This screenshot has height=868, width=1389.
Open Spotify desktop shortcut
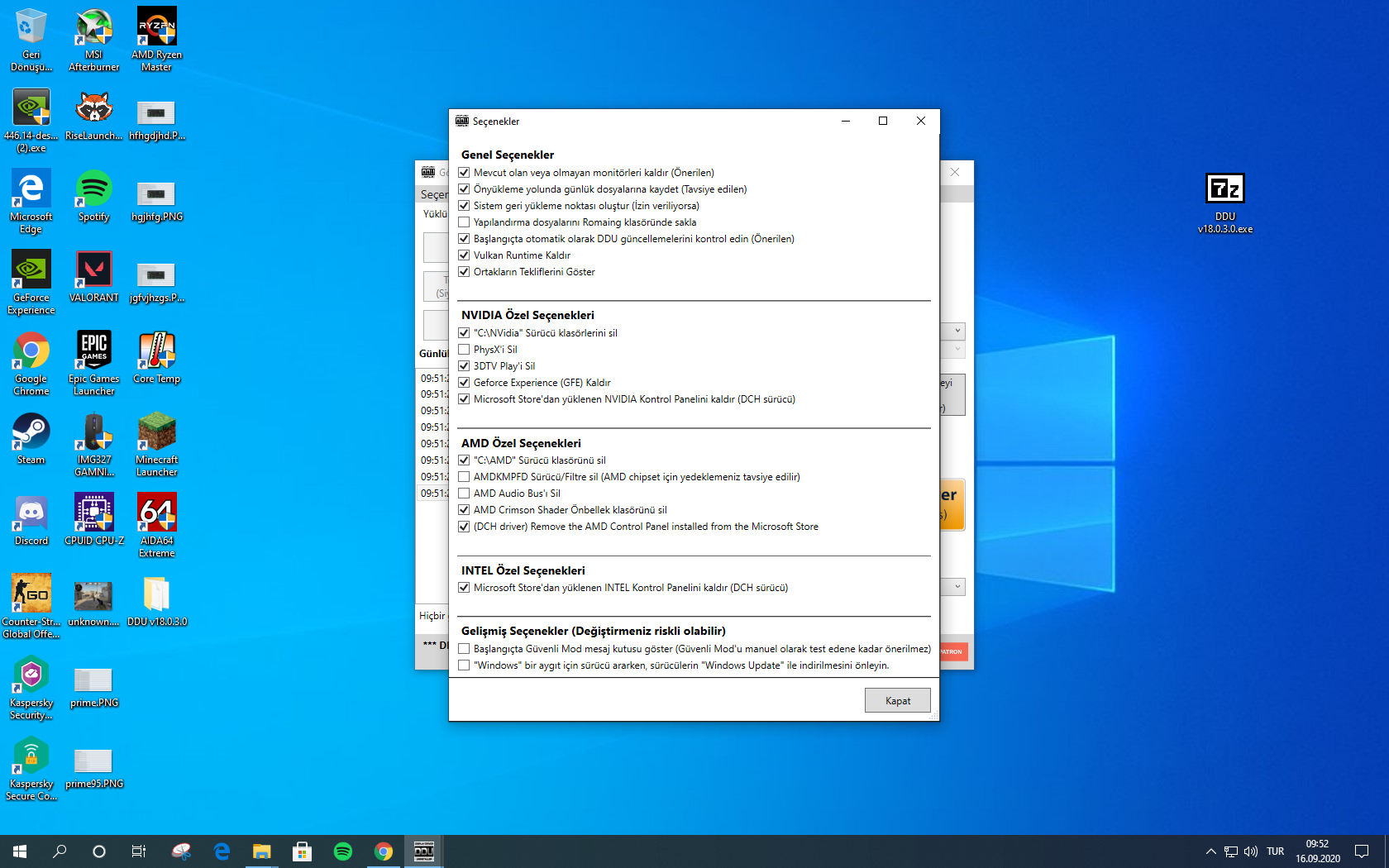click(x=94, y=197)
